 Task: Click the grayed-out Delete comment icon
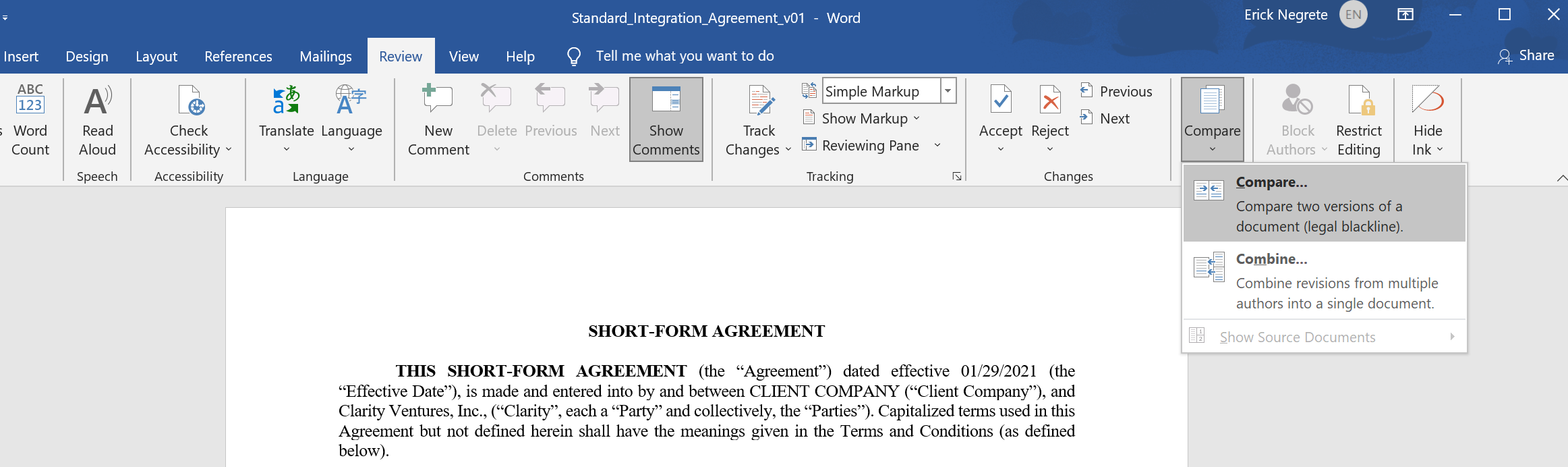coord(496,99)
